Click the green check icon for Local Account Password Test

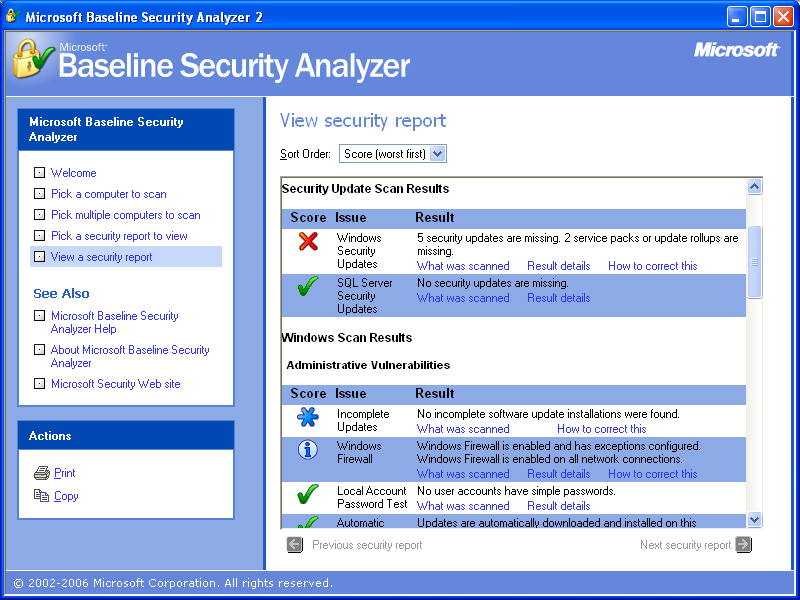tap(308, 494)
